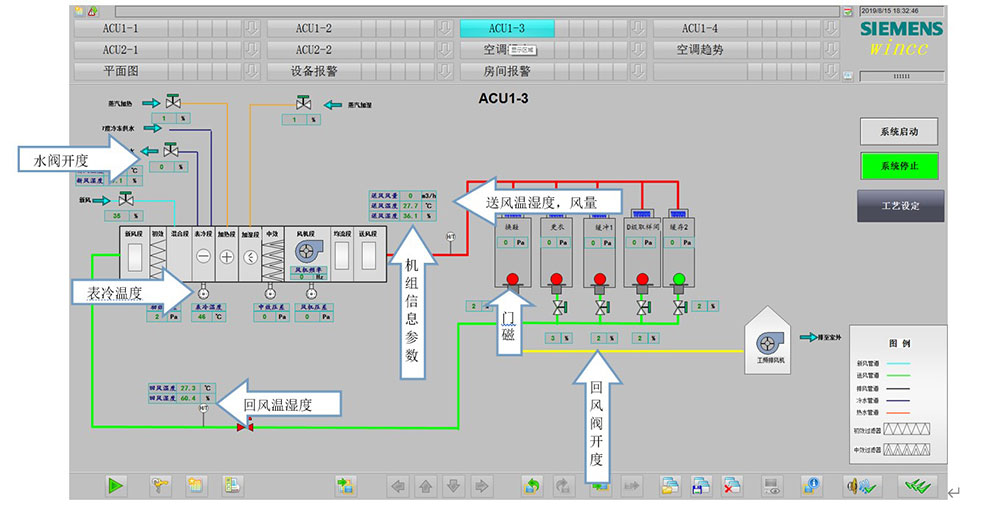The height and width of the screenshot is (505, 1000).
Task: Expand the arrow next to 空调趋势
Action: 830,50
